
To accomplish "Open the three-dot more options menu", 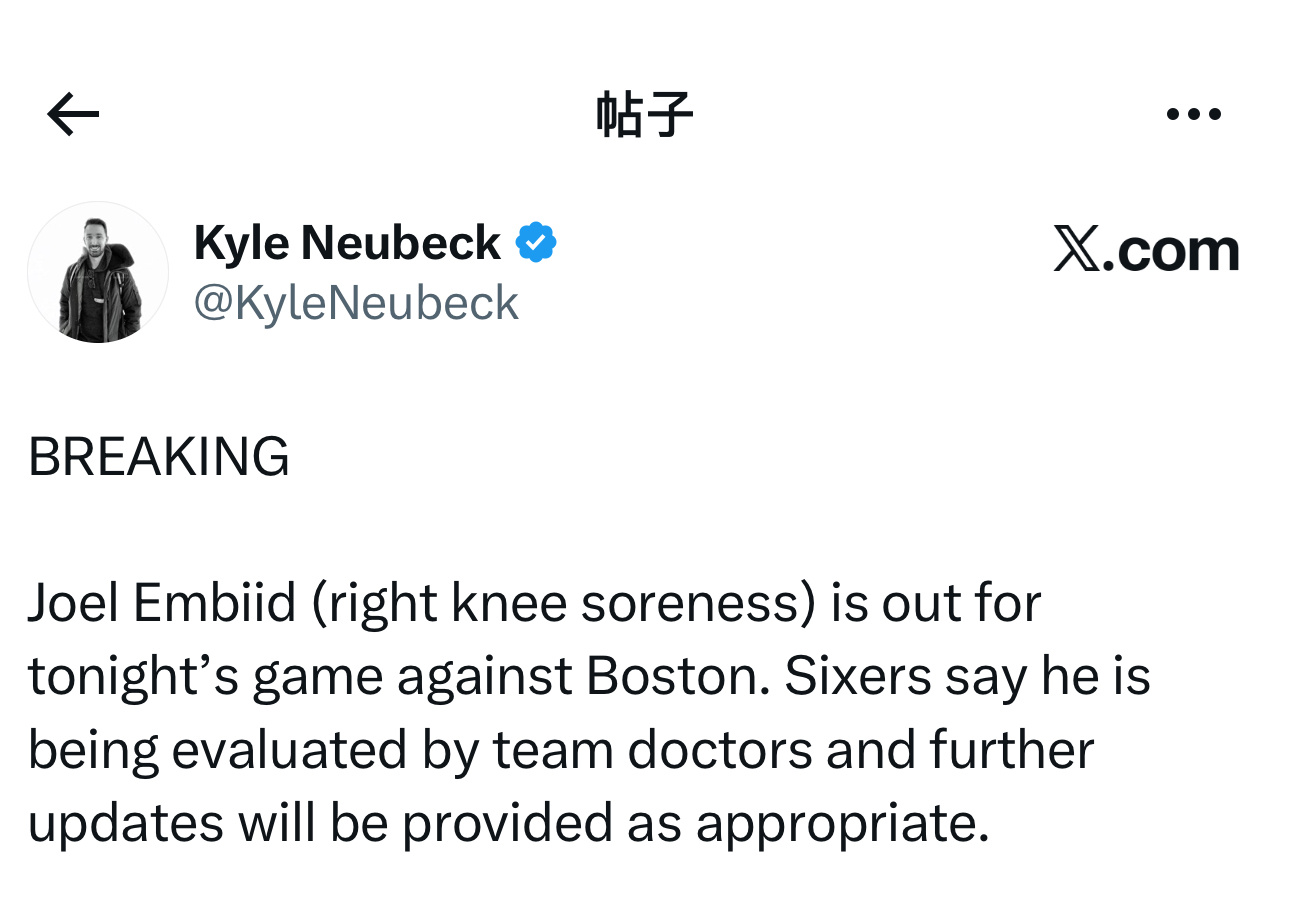I will click(1194, 115).
